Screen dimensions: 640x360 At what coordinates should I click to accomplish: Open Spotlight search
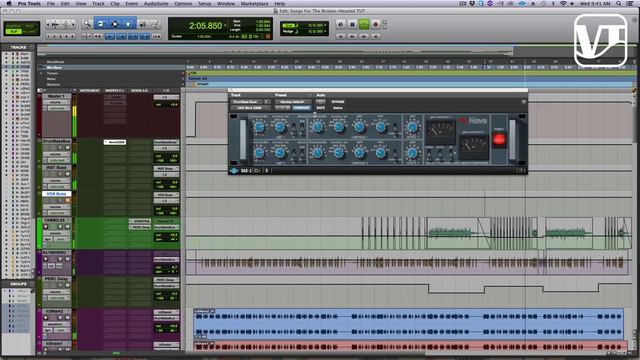tap(619, 3)
